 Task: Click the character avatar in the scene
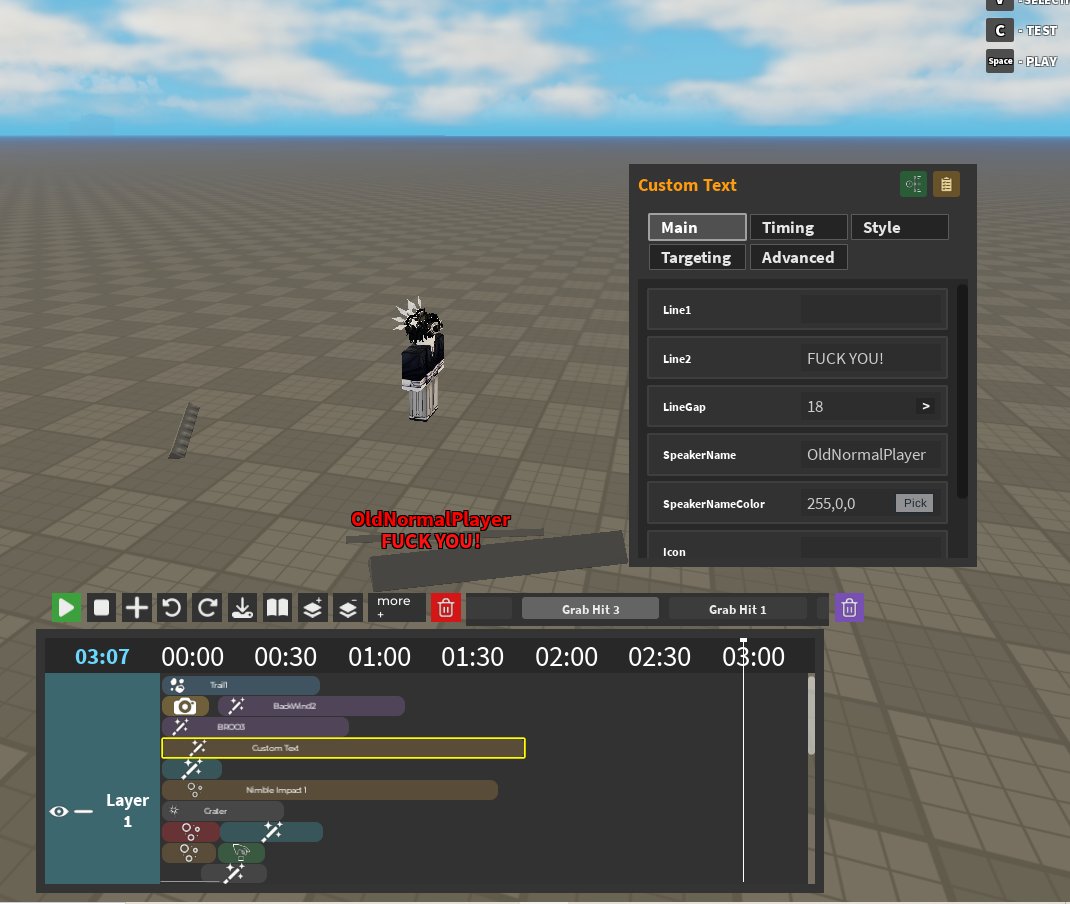[x=421, y=360]
